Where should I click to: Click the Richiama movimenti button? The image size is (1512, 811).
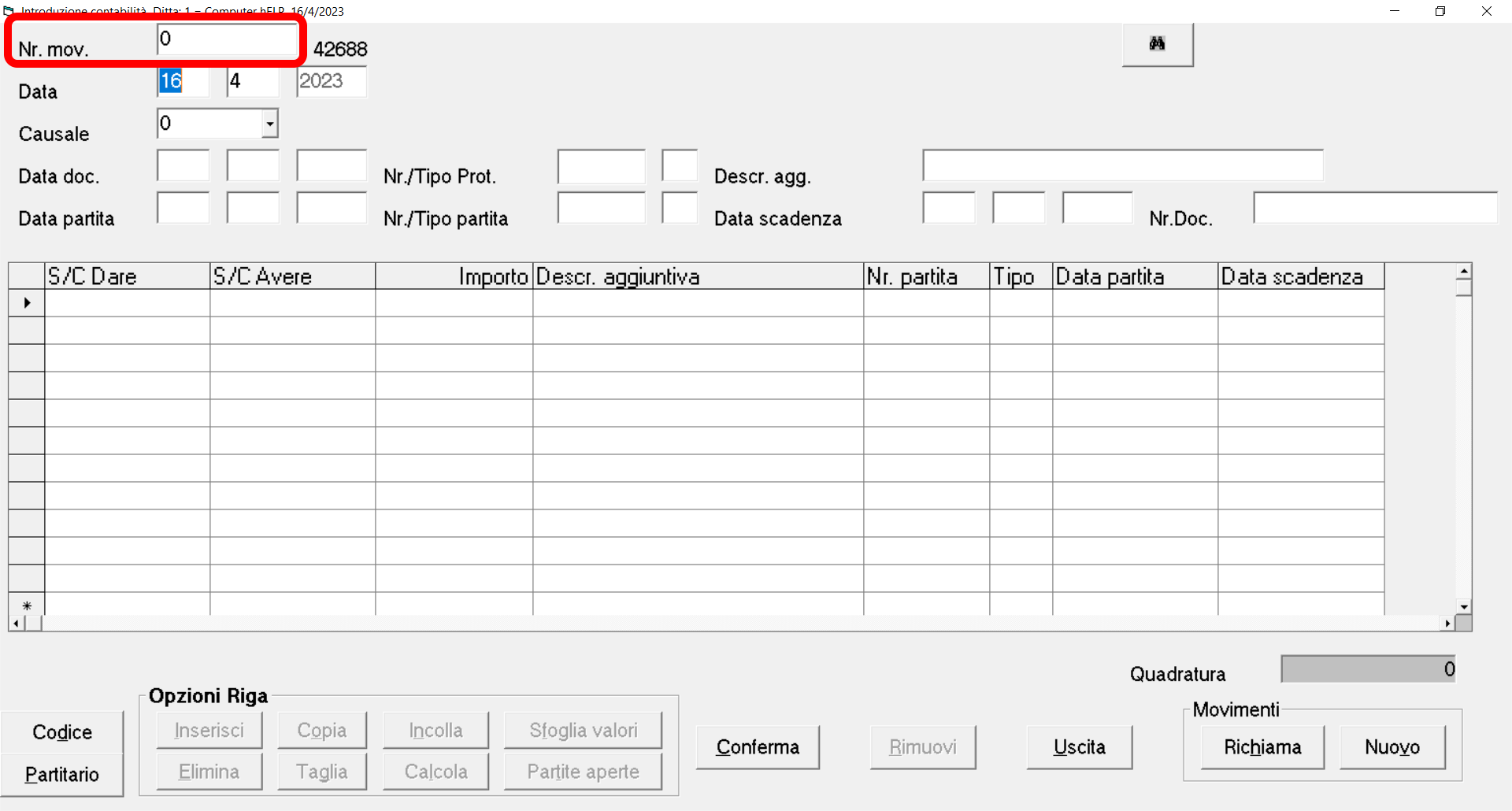click(x=1262, y=747)
